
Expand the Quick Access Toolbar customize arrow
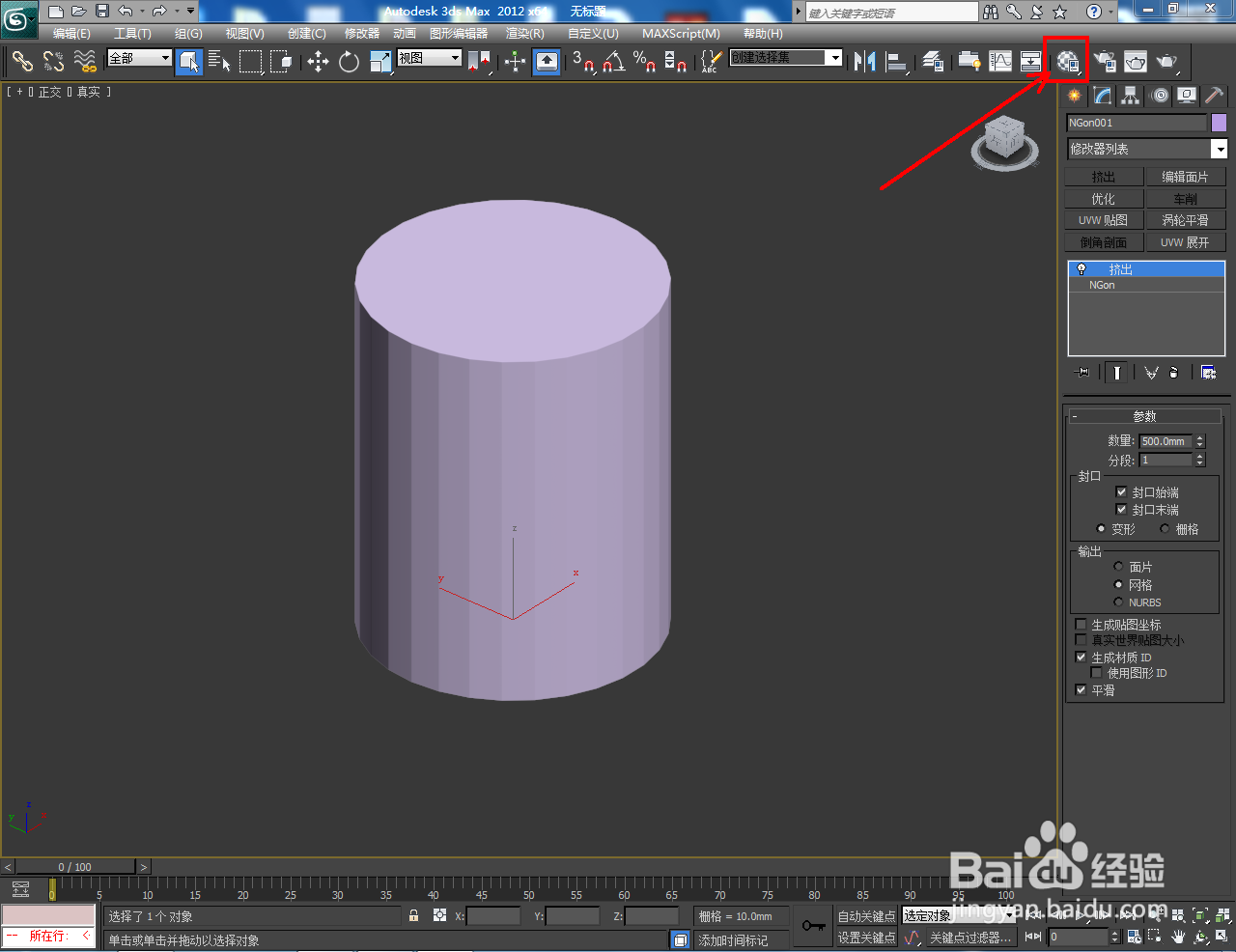pyautogui.click(x=190, y=12)
